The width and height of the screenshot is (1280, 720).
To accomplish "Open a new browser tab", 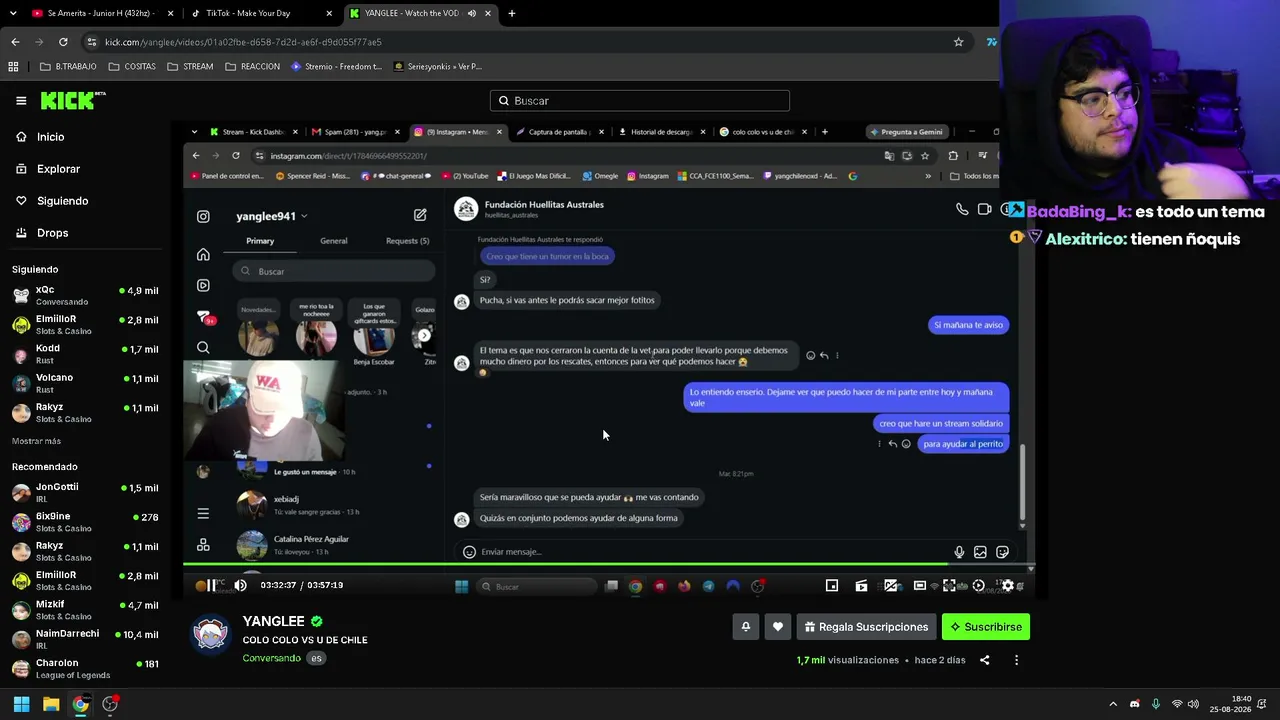I will tap(512, 13).
